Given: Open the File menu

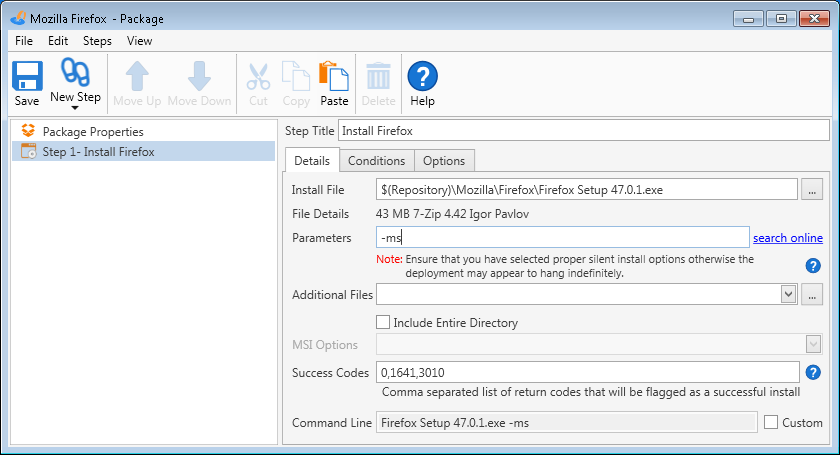Looking at the screenshot, I should click(24, 41).
